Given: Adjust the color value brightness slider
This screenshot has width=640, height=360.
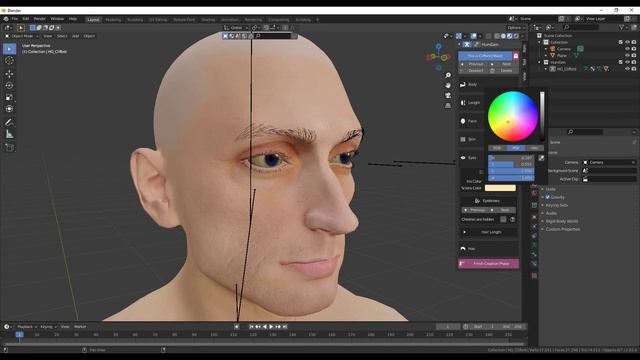Looking at the screenshot, I should coord(542,116).
